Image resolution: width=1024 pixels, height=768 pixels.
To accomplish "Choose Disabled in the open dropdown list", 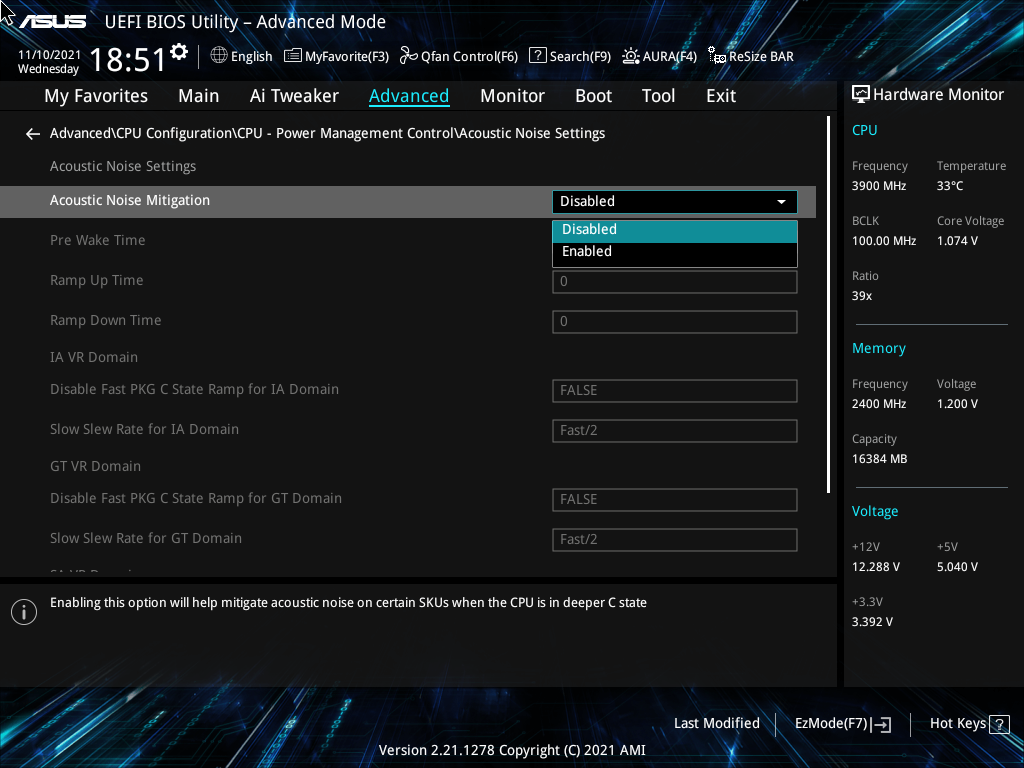I will coord(675,230).
